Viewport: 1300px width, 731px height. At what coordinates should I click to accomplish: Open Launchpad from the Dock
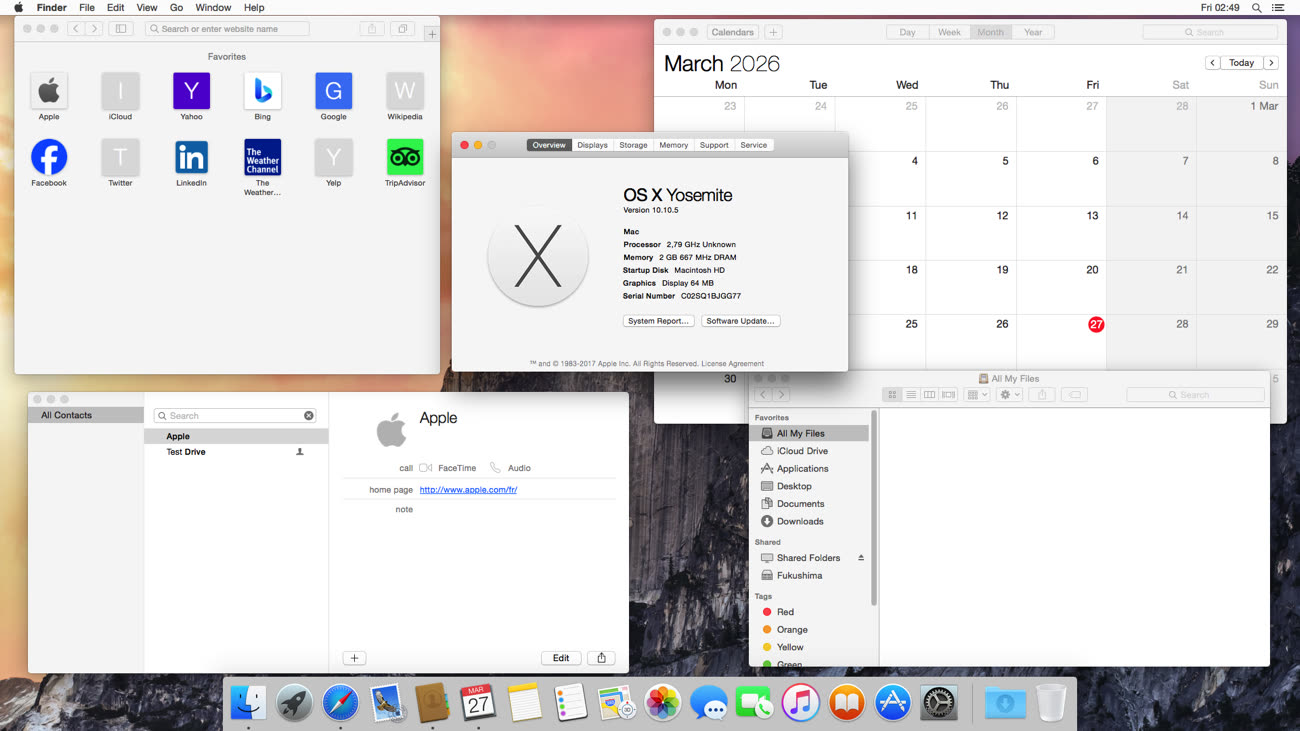(x=295, y=704)
